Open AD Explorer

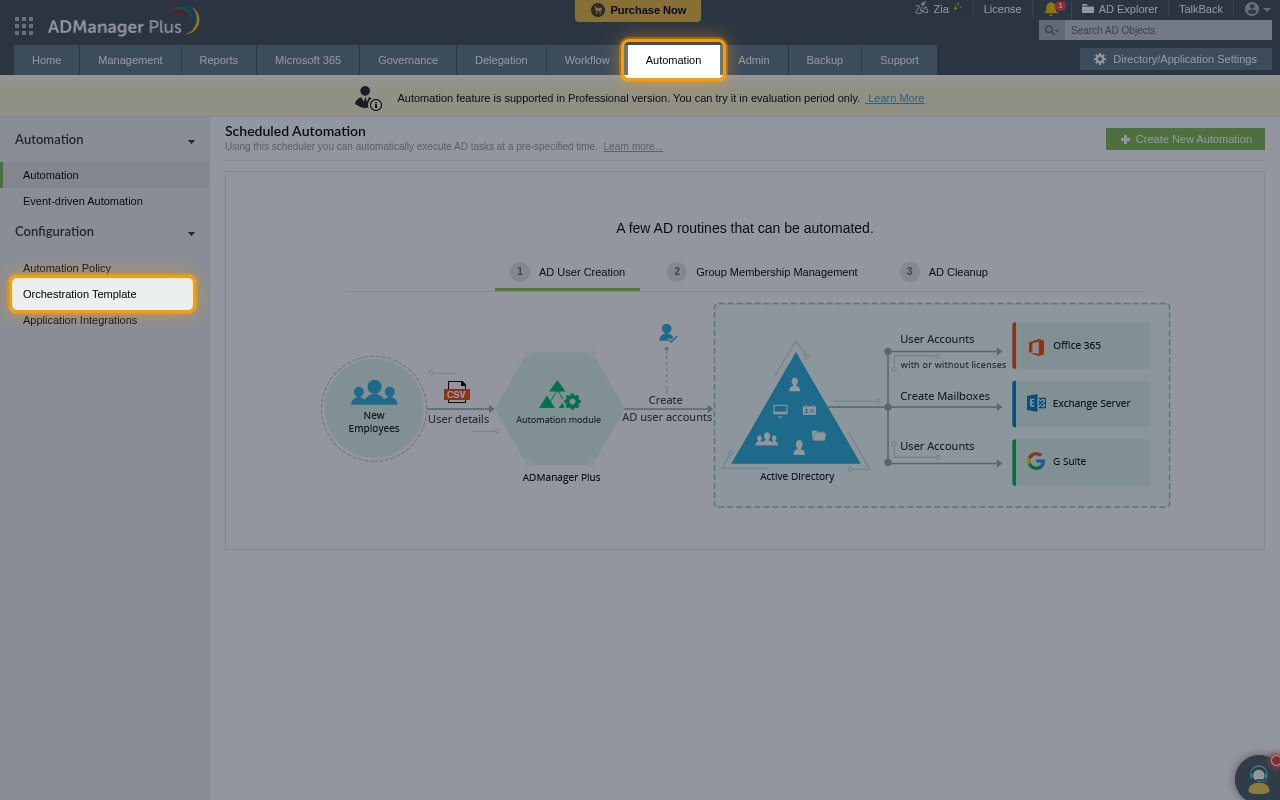pyautogui.click(x=1119, y=9)
